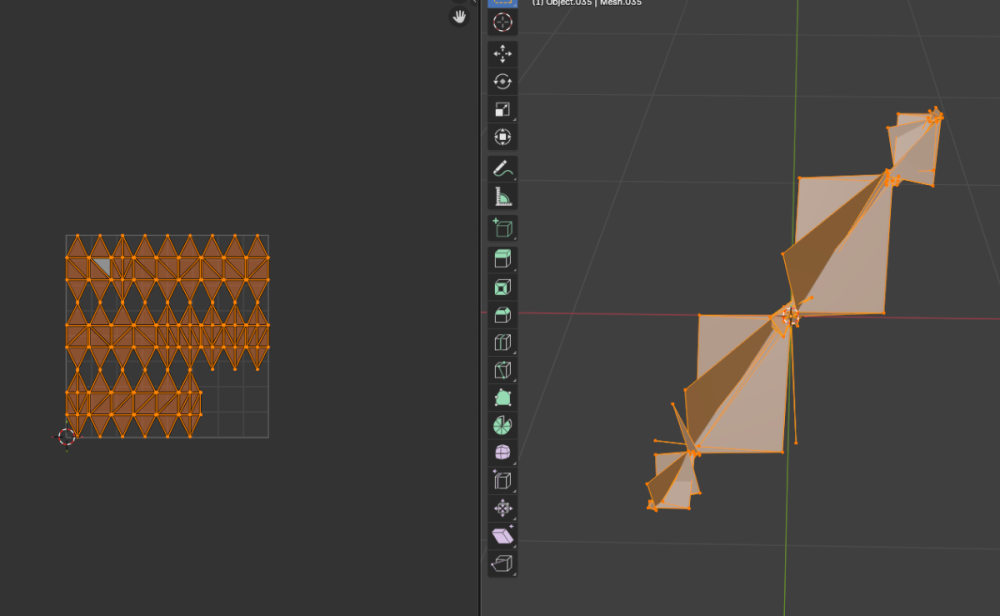Pick the Measure ruler tool
The image size is (1000, 616).
coord(503,197)
